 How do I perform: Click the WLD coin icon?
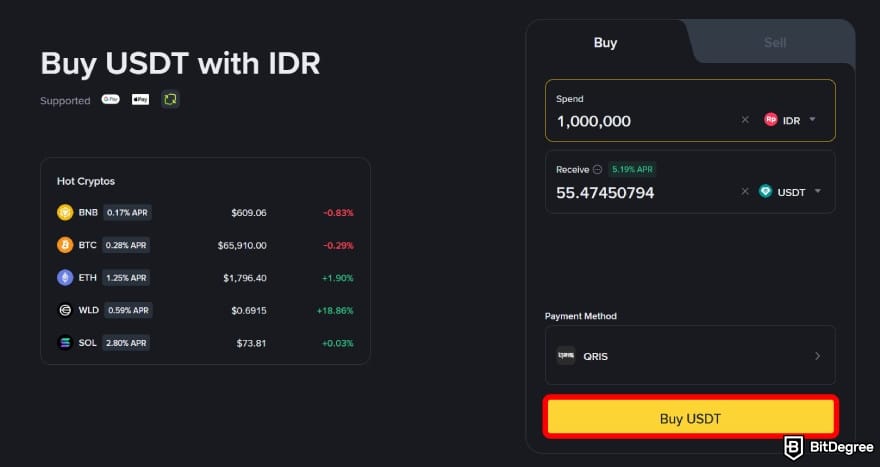point(65,310)
